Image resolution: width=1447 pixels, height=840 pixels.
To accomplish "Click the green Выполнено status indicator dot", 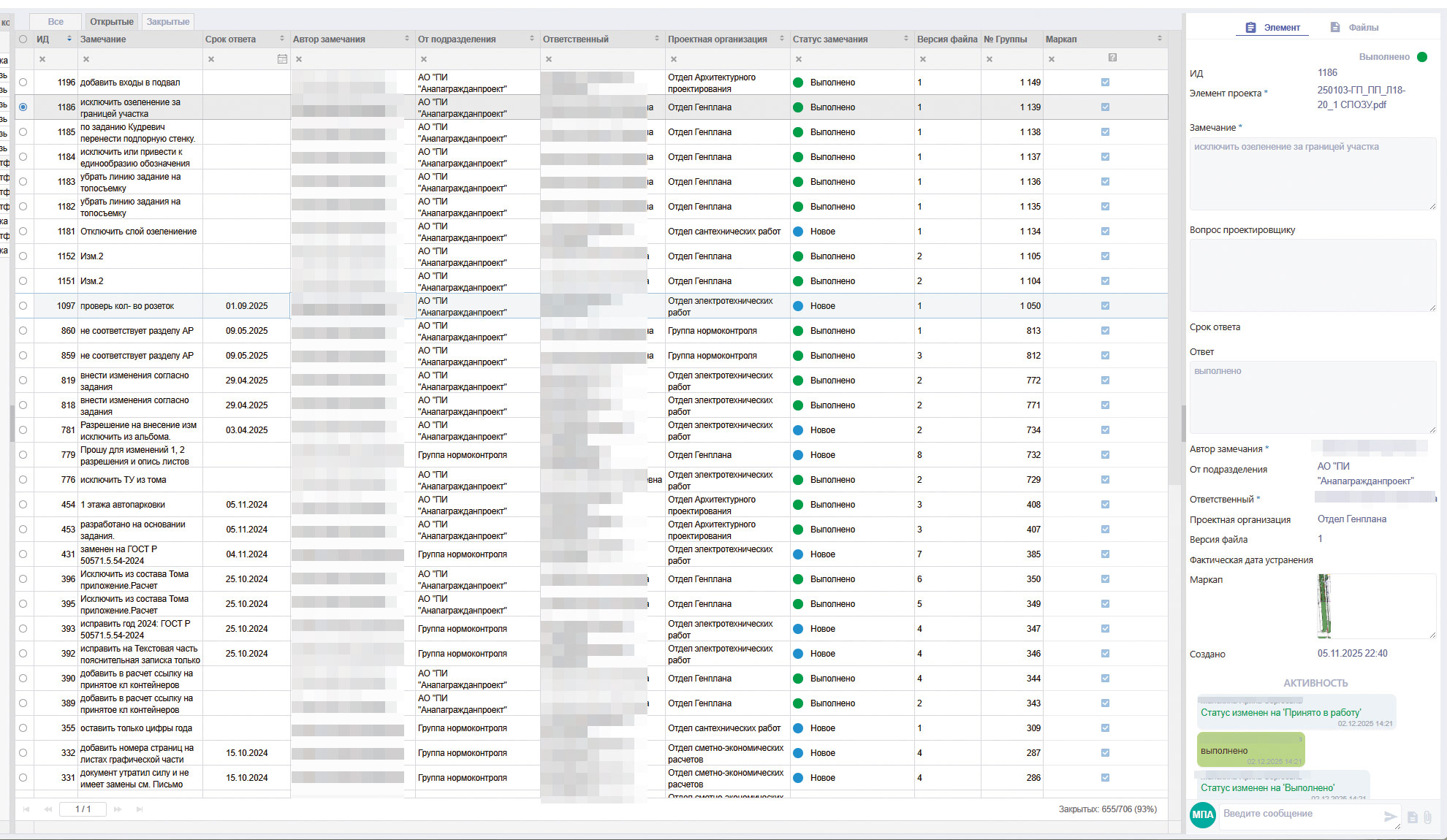I will 1422,57.
